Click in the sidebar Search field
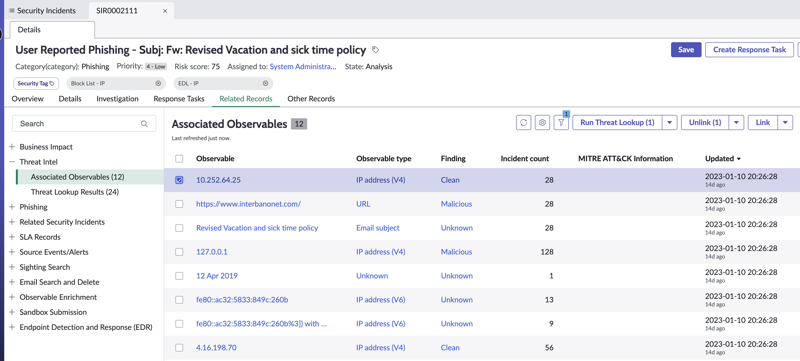Screen dimensions: 800x361 [84, 123]
